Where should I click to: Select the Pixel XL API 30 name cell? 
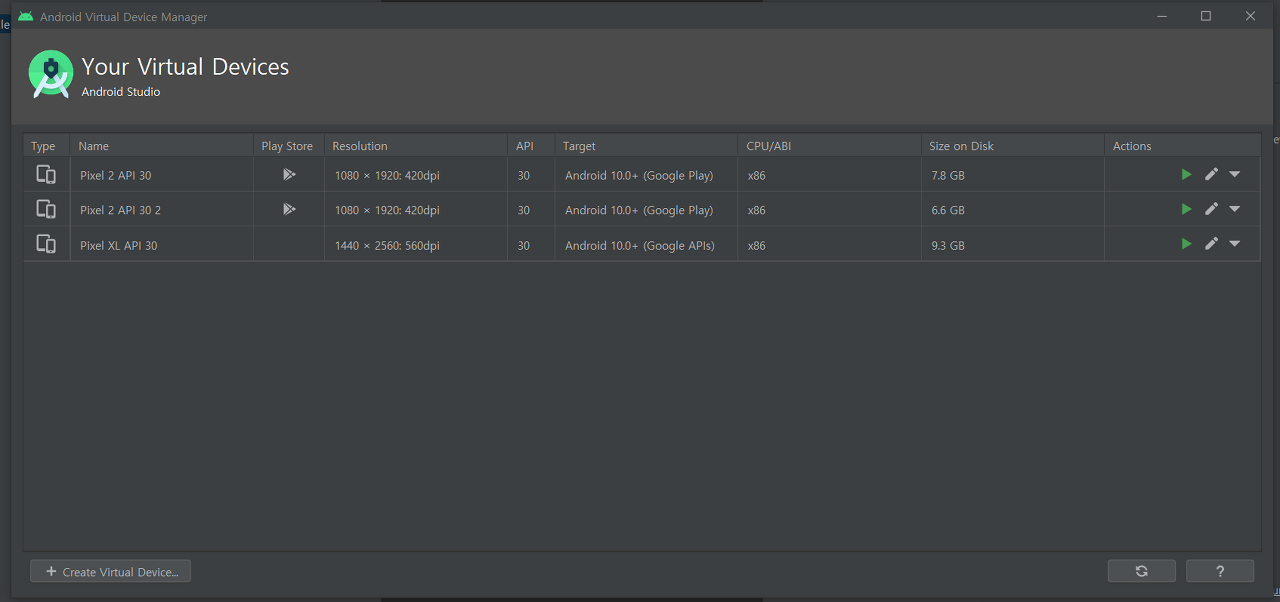click(x=162, y=244)
